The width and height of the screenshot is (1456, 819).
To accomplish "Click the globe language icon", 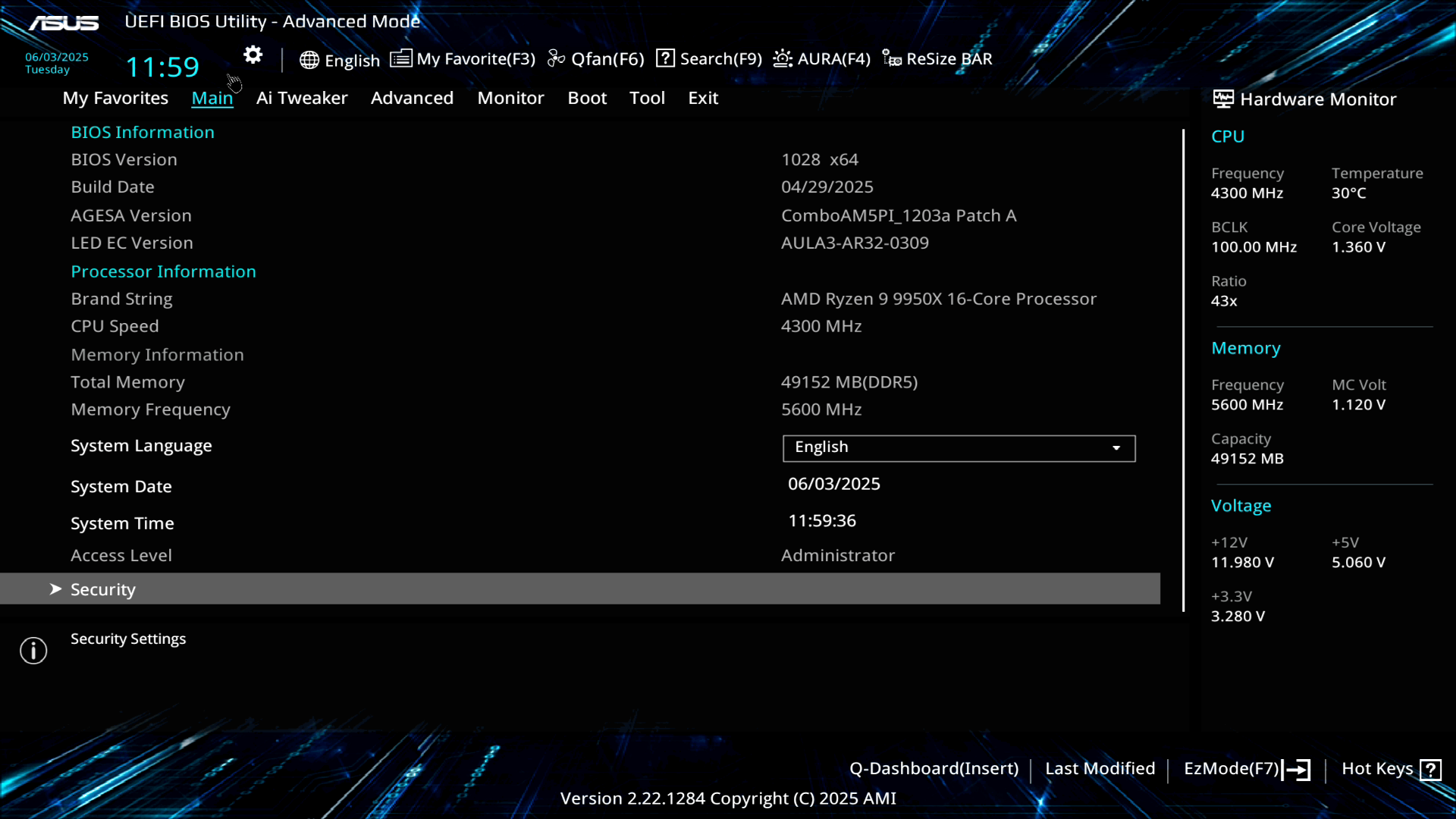I will [x=309, y=60].
